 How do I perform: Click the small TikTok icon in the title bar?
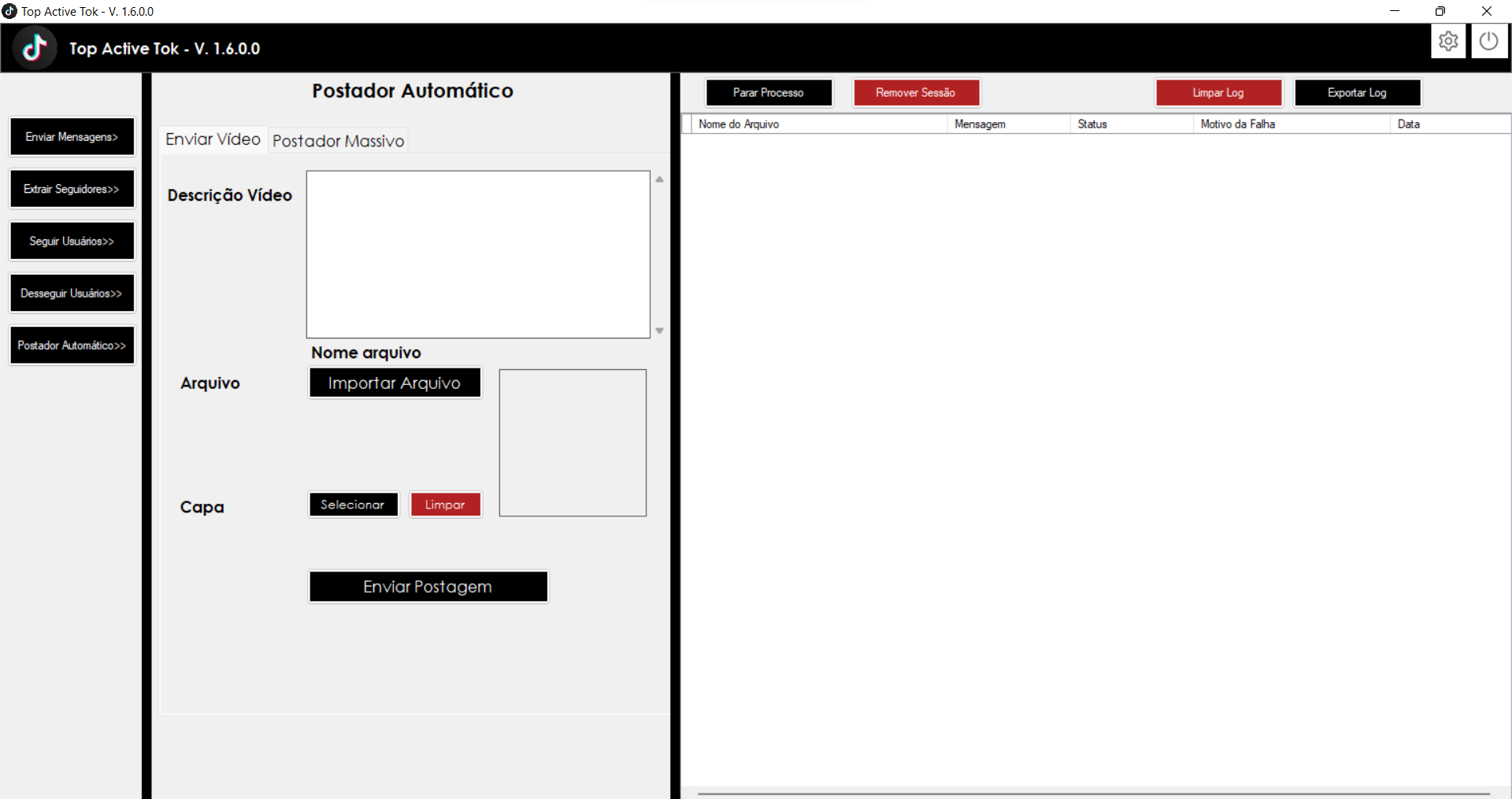click(x=9, y=11)
